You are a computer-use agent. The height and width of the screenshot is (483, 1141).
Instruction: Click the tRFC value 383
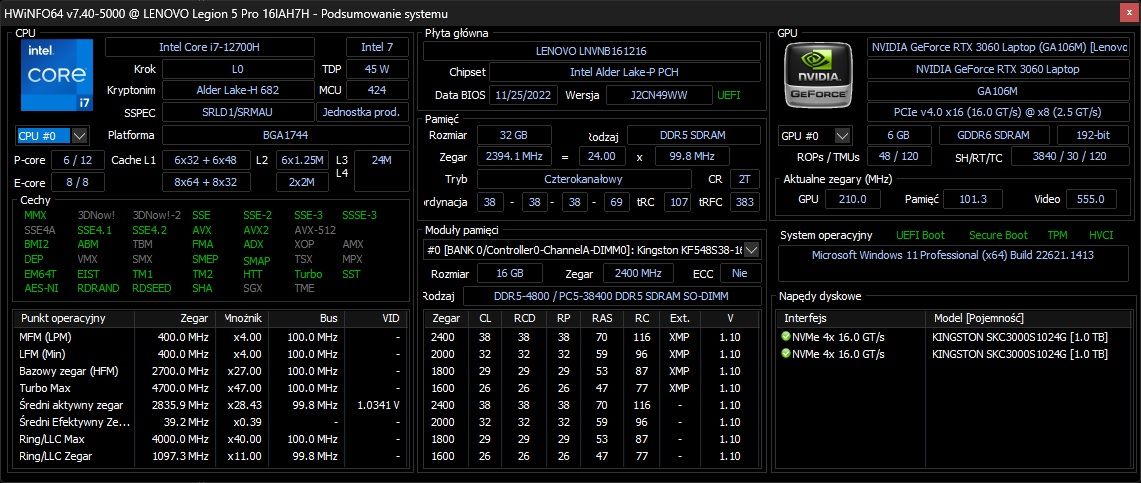coord(745,202)
